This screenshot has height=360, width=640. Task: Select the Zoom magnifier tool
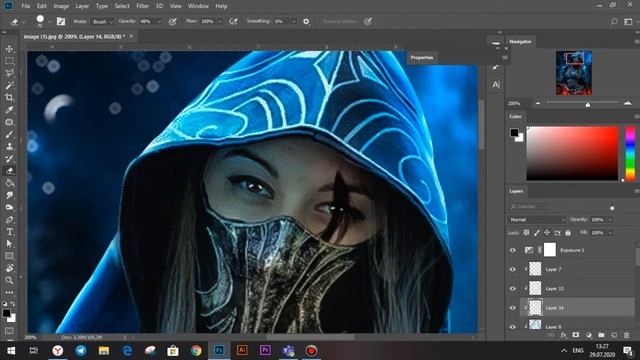pyautogui.click(x=9, y=280)
